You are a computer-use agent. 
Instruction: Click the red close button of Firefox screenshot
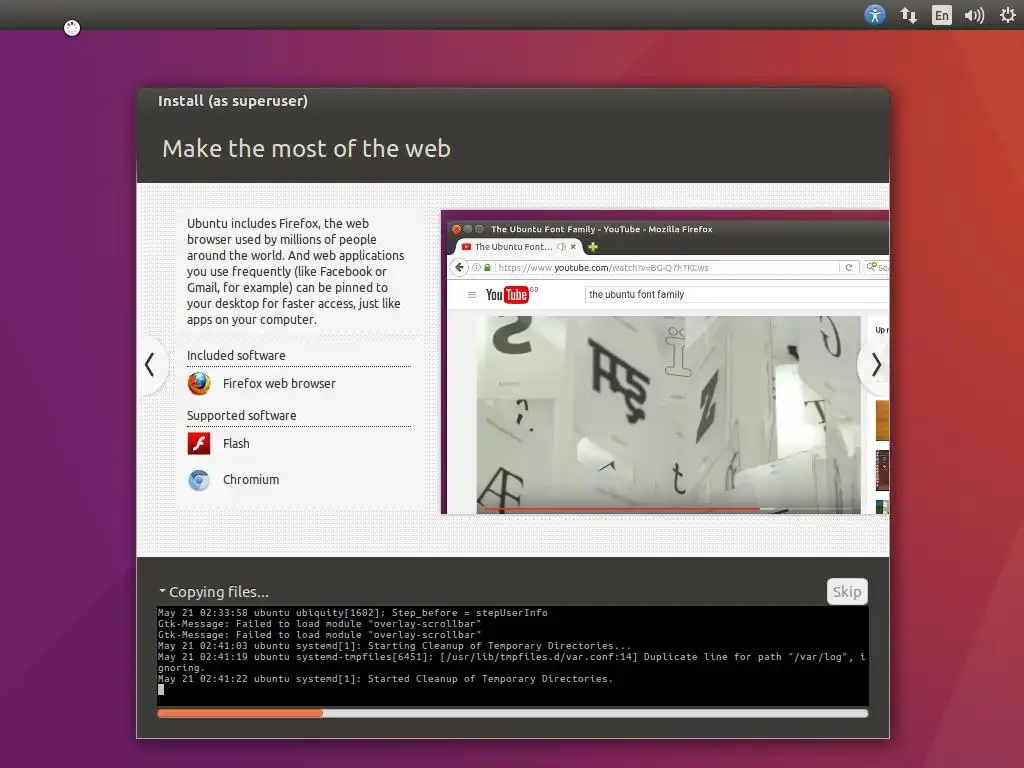(x=456, y=229)
